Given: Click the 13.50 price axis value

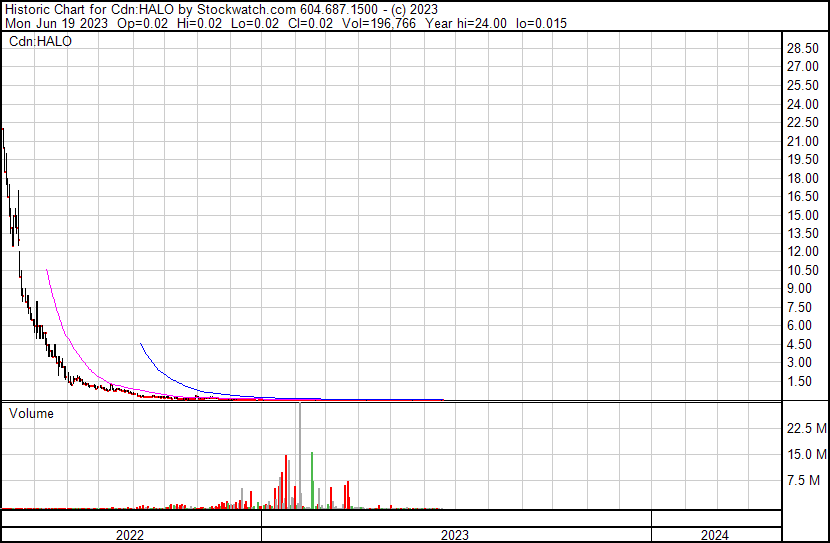Looking at the screenshot, I should tap(803, 233).
